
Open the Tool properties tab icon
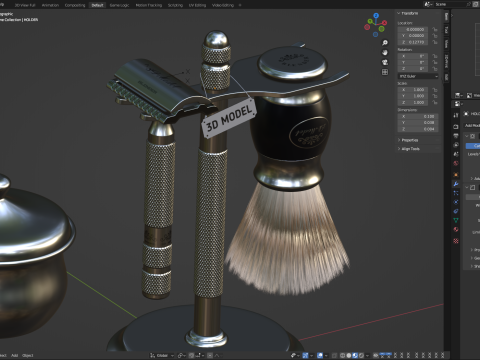(x=456, y=115)
